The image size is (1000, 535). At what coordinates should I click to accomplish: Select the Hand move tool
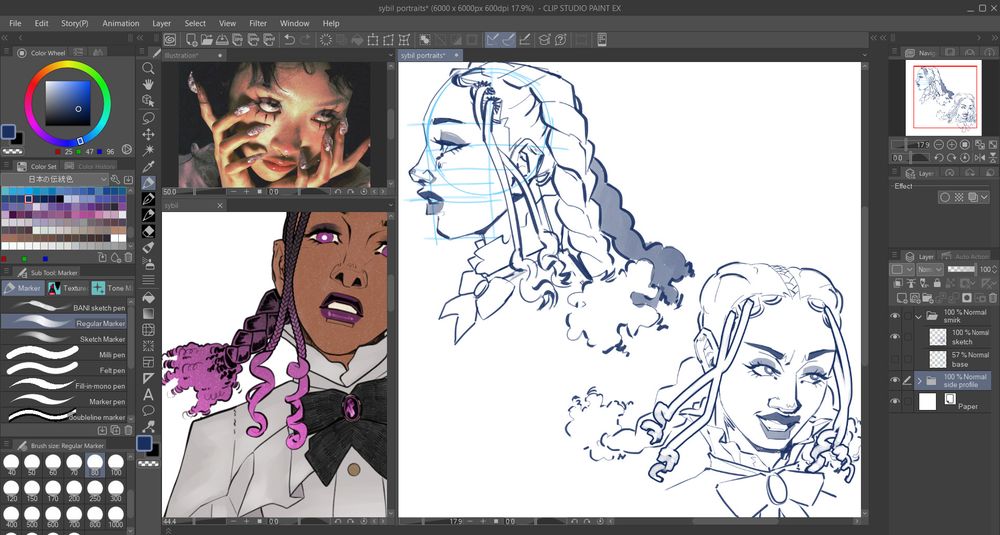148,85
